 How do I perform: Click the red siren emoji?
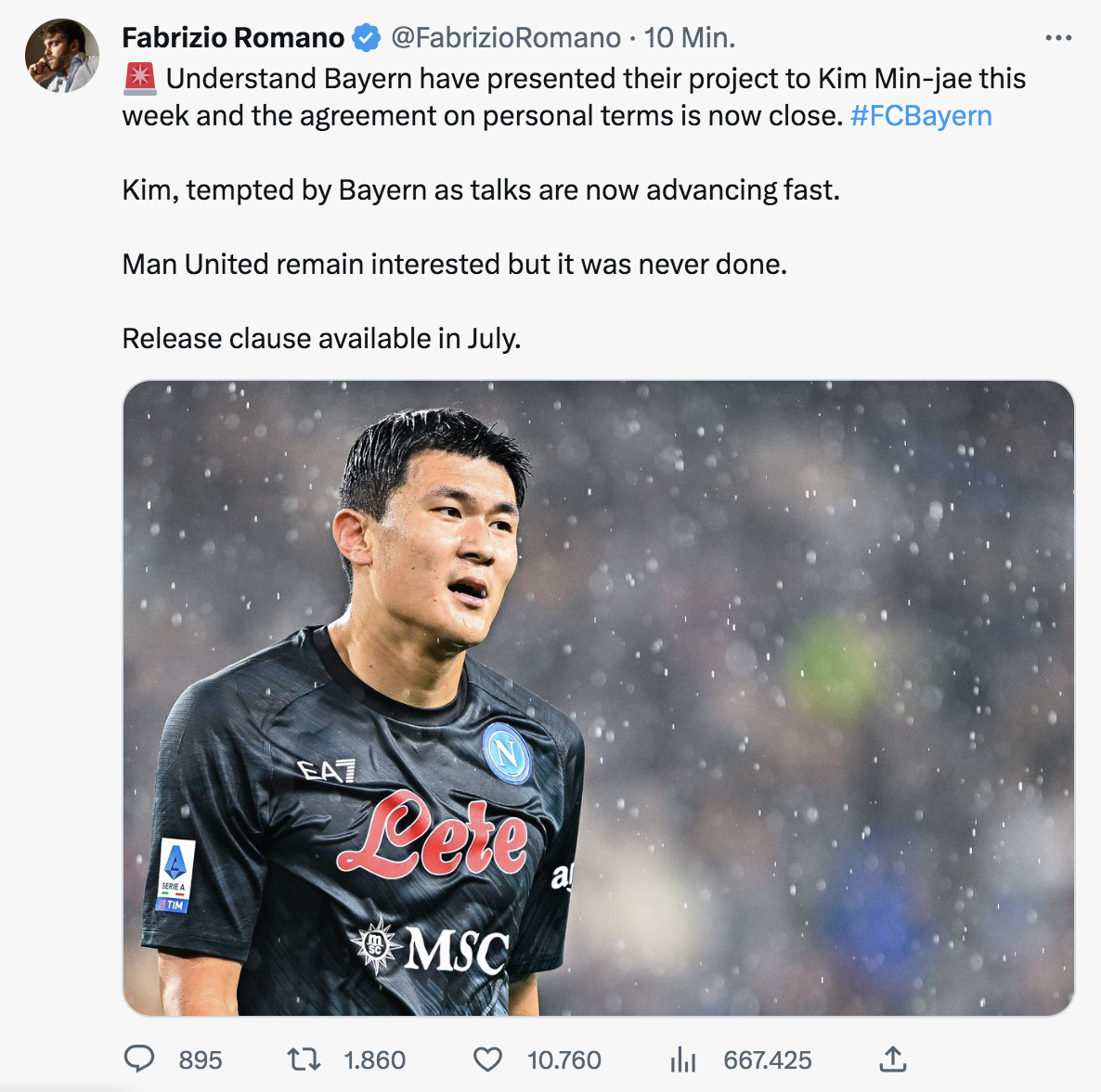(140, 79)
